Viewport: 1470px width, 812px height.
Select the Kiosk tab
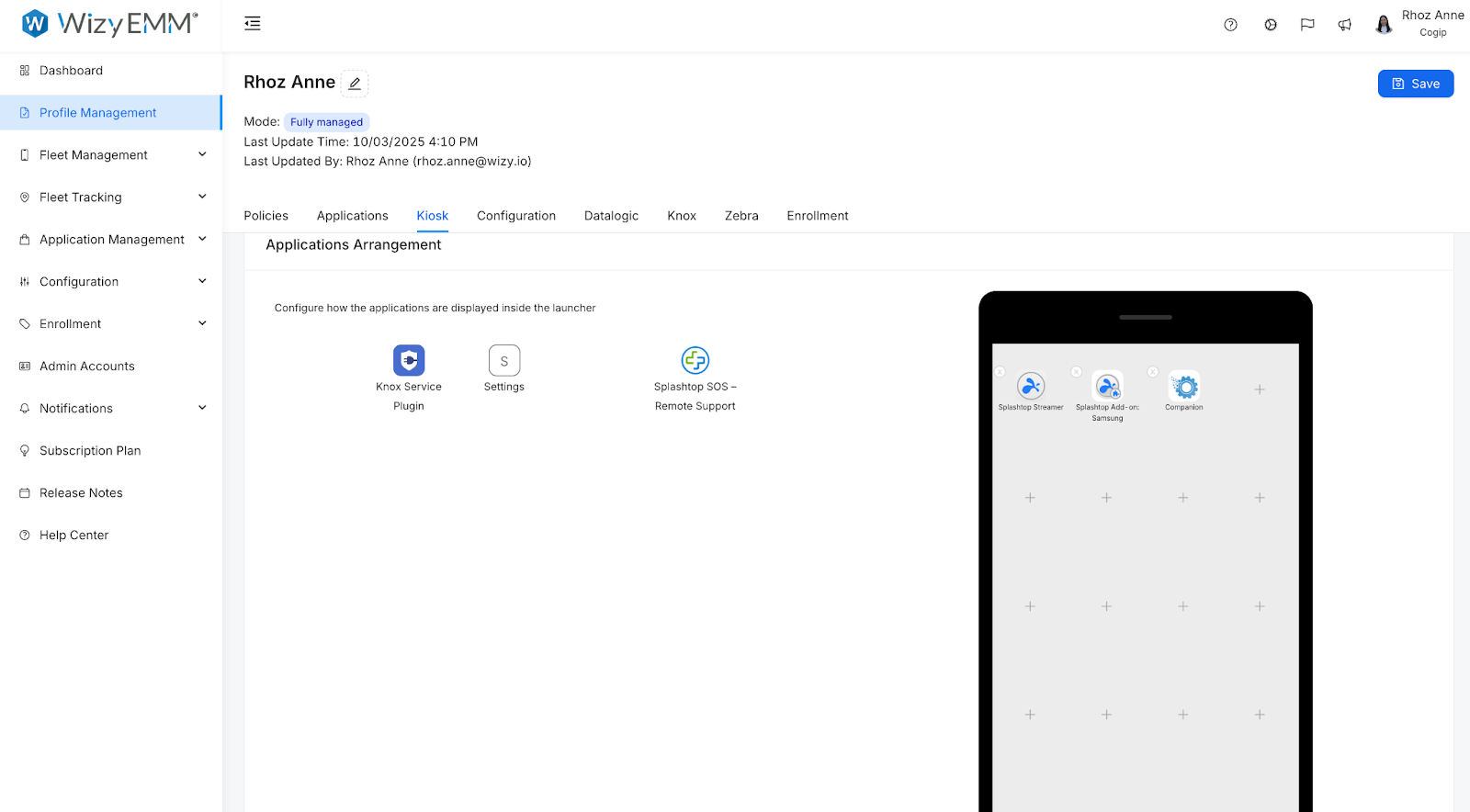433,216
